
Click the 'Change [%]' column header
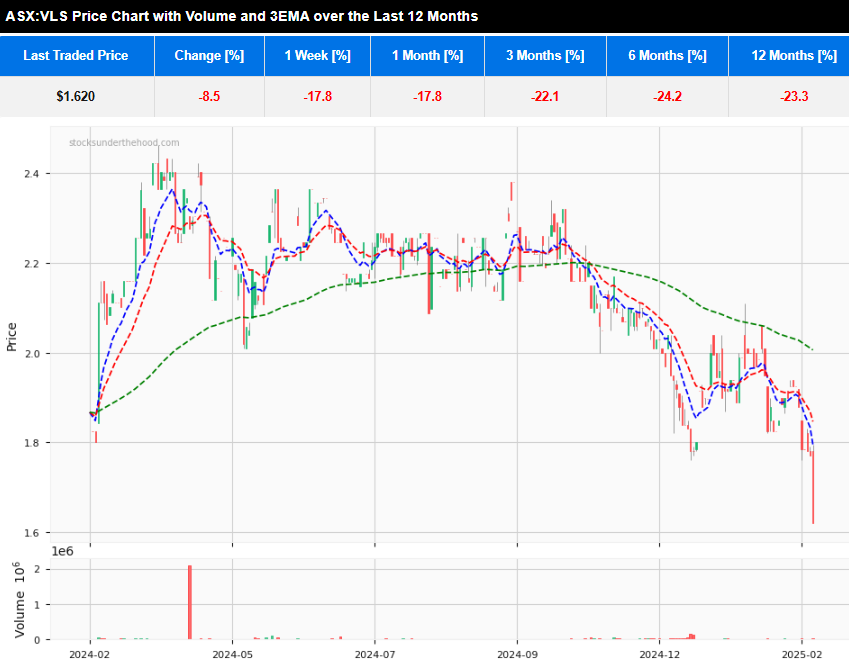point(210,55)
